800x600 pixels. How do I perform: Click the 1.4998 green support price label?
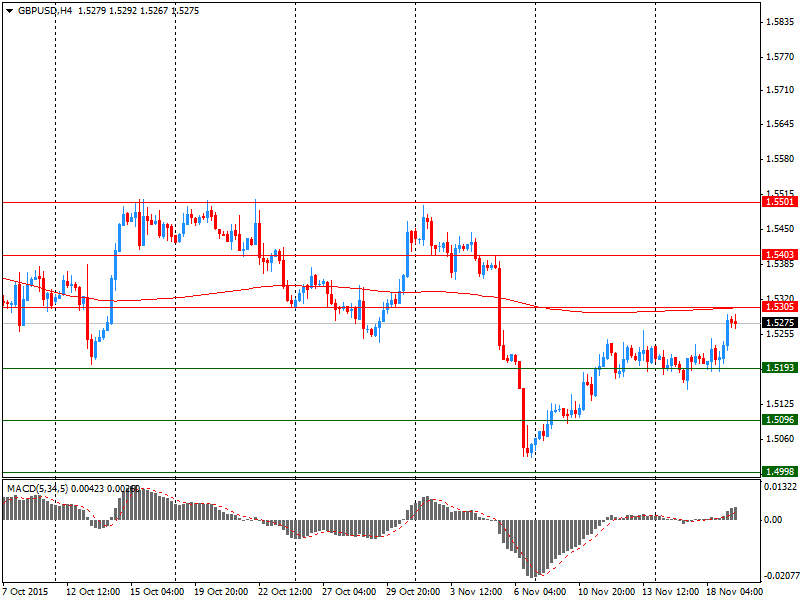click(780, 472)
